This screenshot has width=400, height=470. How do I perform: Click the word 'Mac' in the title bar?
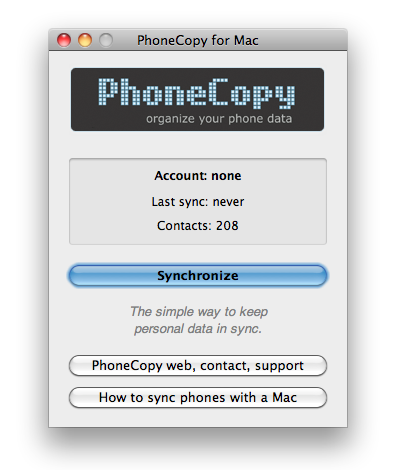point(246,40)
